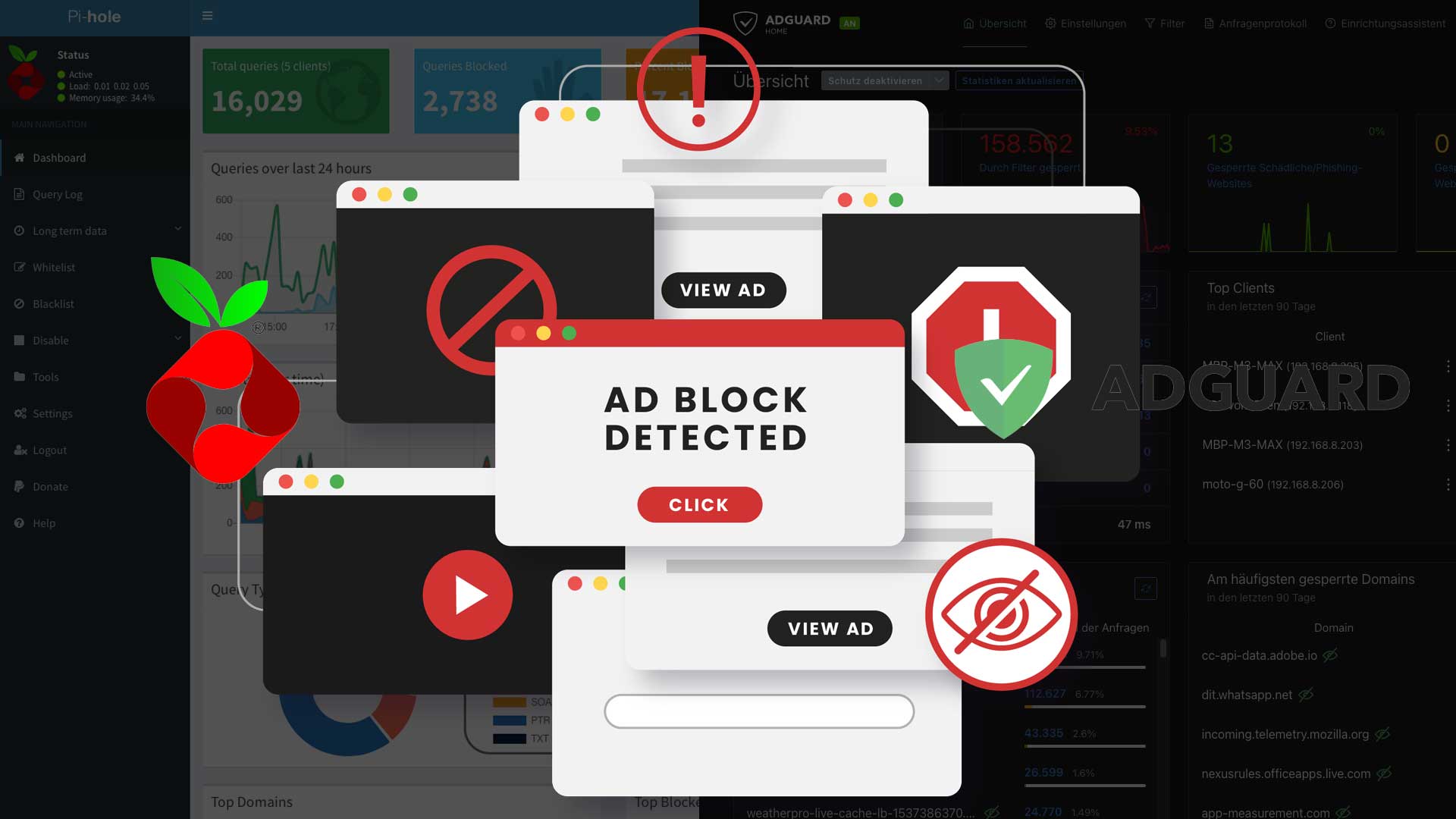
Task: Open Pi-hole Tools menu
Action: pos(46,376)
